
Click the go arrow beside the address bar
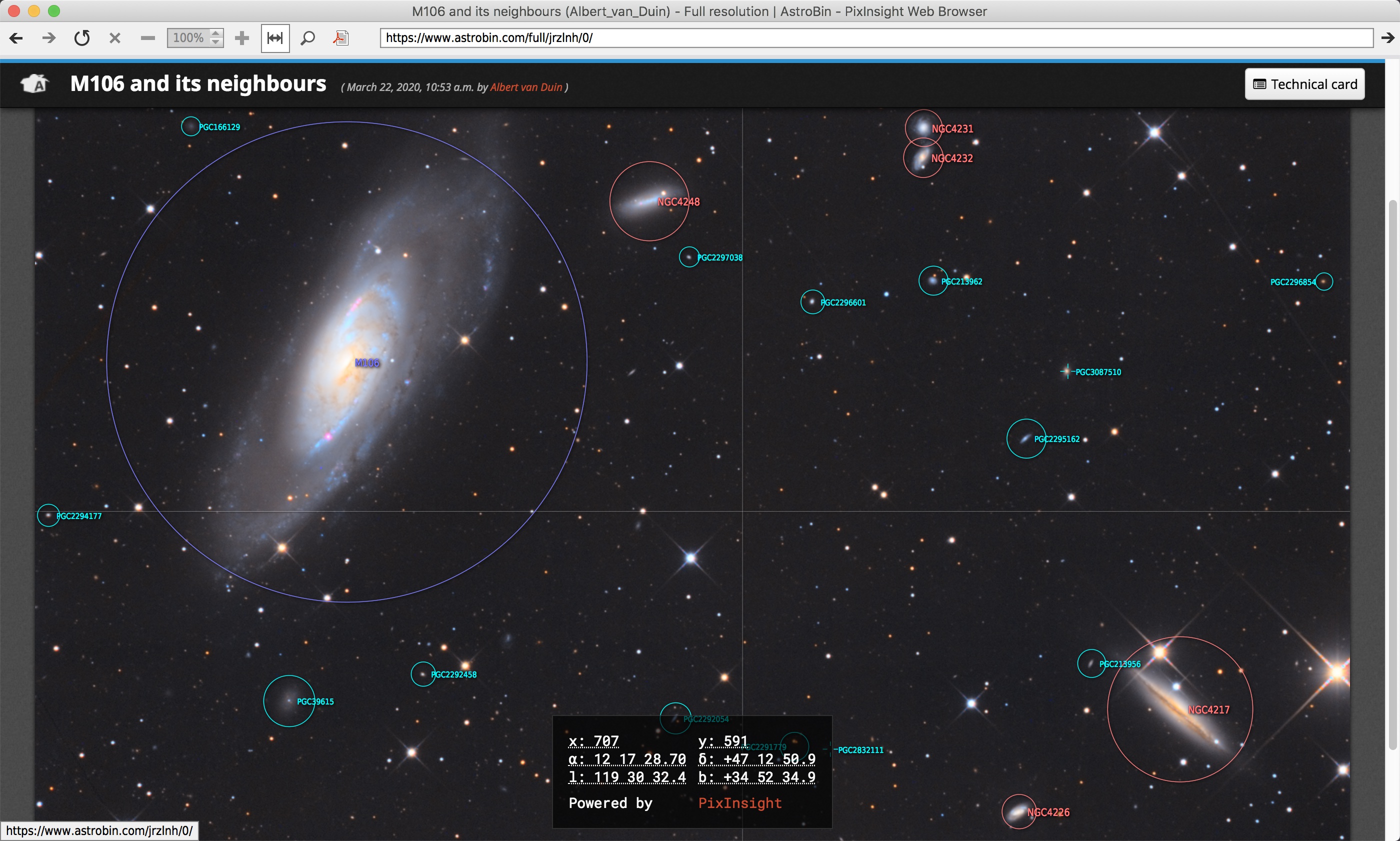(1387, 38)
